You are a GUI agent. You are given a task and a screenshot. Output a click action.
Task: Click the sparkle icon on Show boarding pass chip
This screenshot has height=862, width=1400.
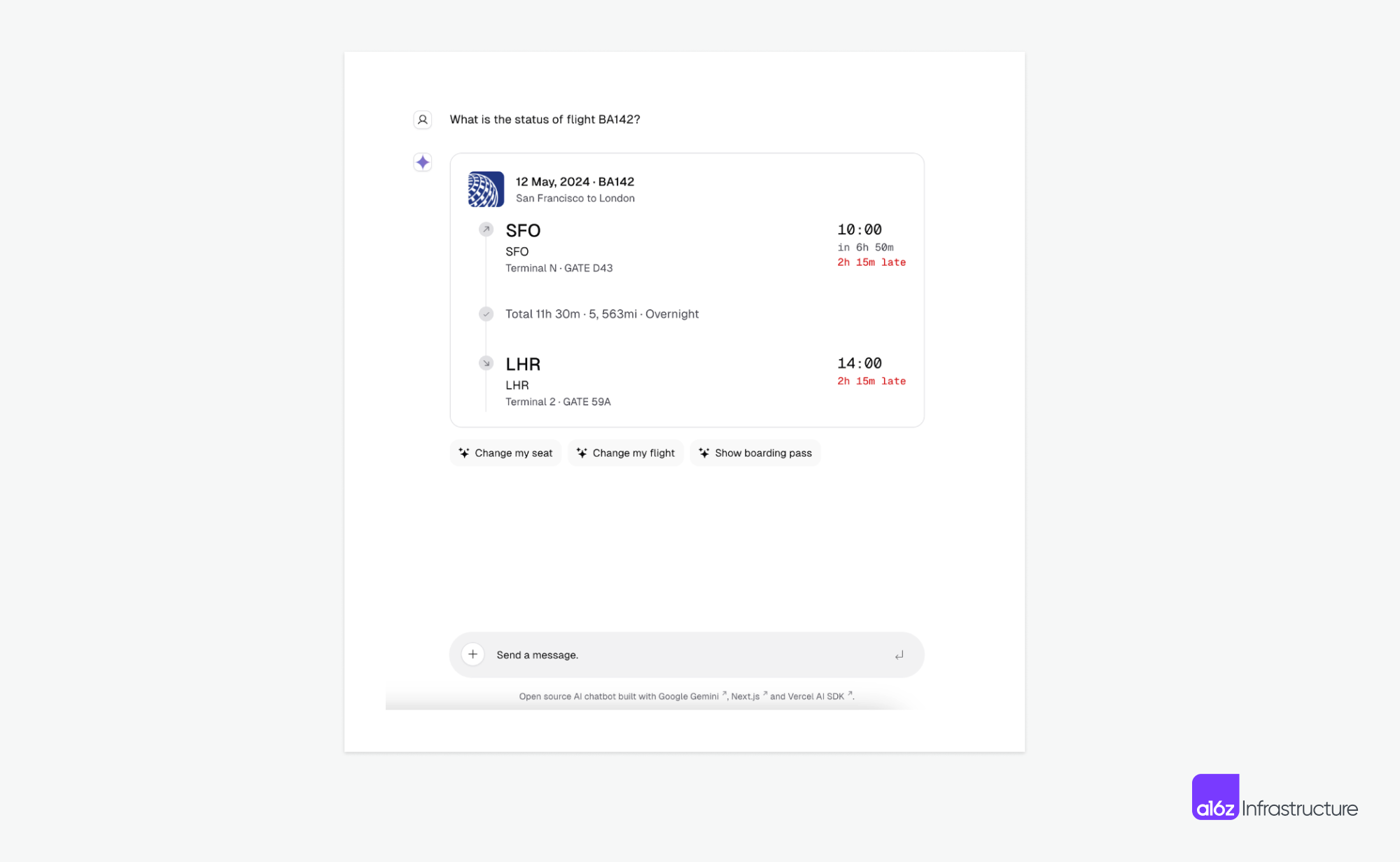pyautogui.click(x=704, y=453)
